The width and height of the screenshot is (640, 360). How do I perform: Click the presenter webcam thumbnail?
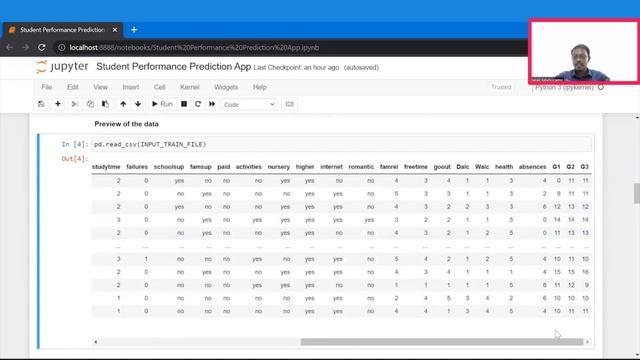(584, 51)
